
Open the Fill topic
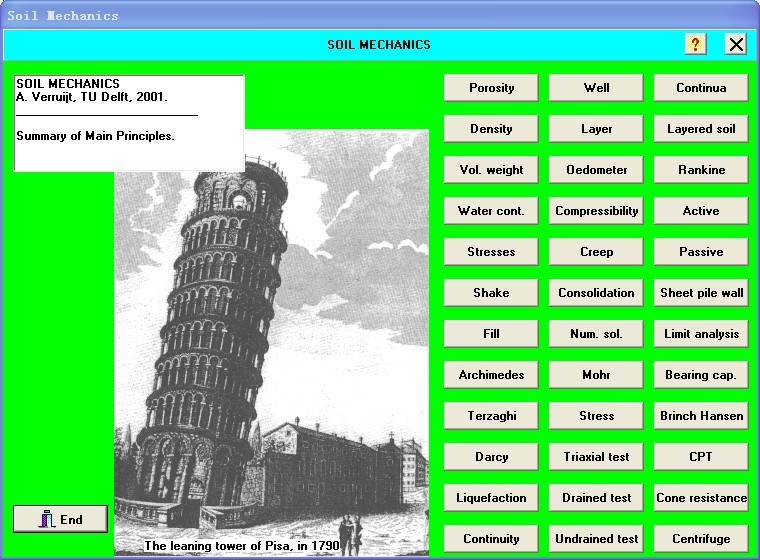pyautogui.click(x=491, y=334)
